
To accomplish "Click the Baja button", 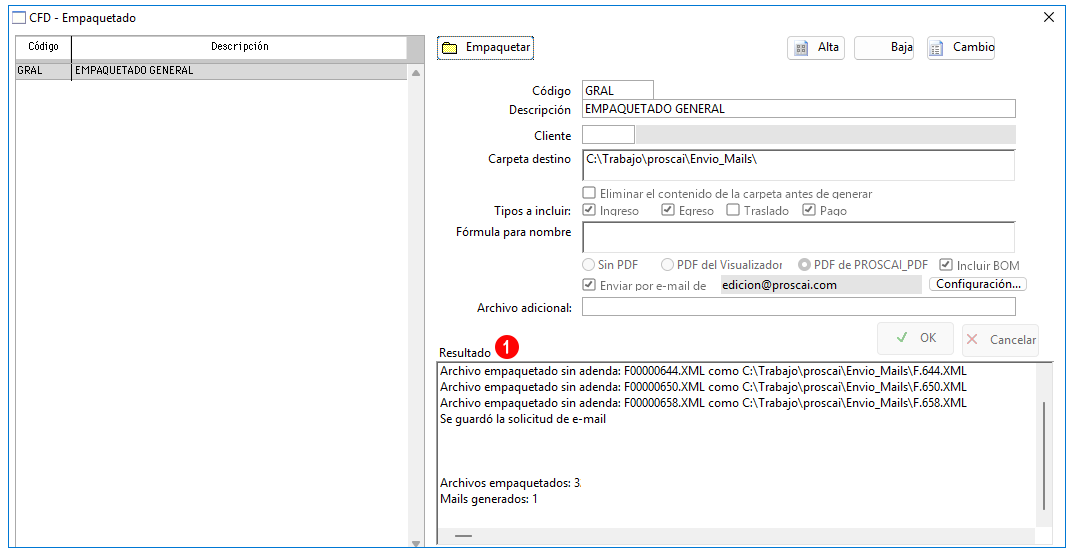I will coord(884,47).
